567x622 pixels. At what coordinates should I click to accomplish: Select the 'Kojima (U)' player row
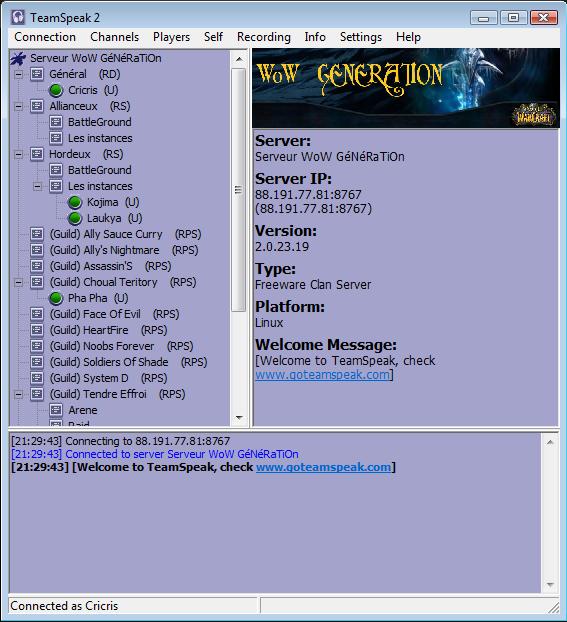[113, 202]
